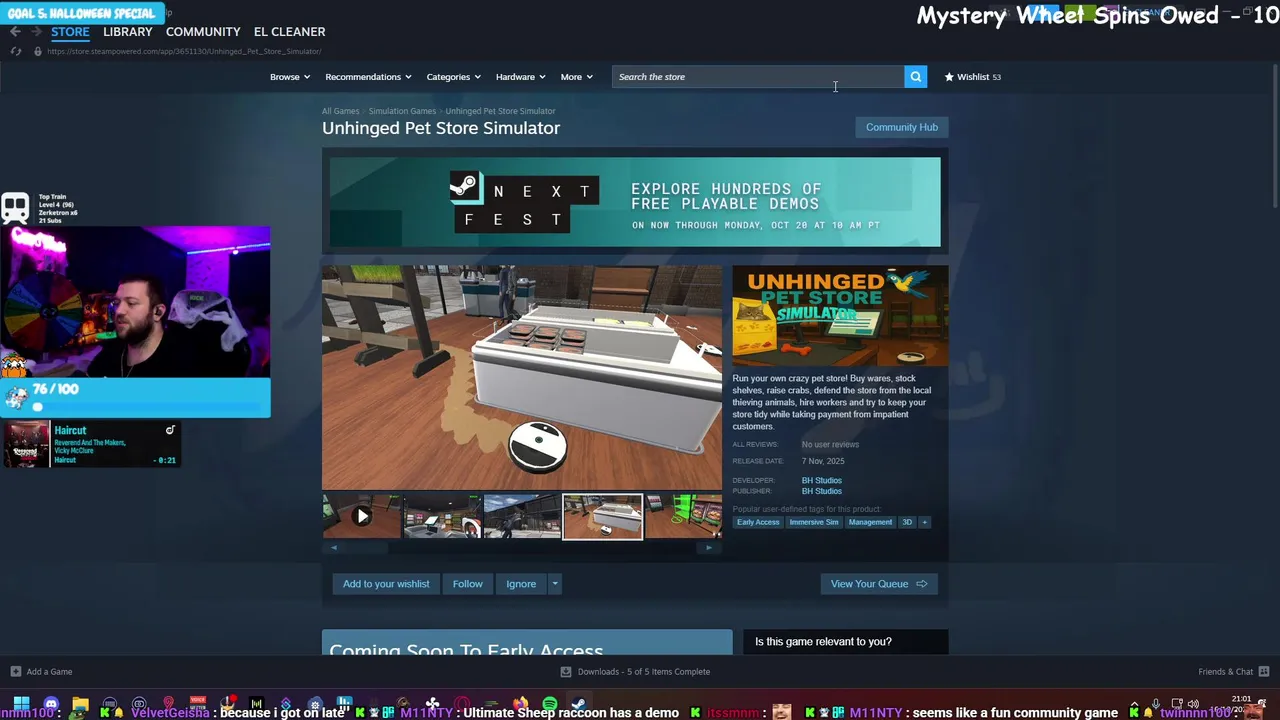Open the Unhinged Pet Store Simulator breadcrumb link
The height and width of the screenshot is (720, 1280).
coord(500,111)
